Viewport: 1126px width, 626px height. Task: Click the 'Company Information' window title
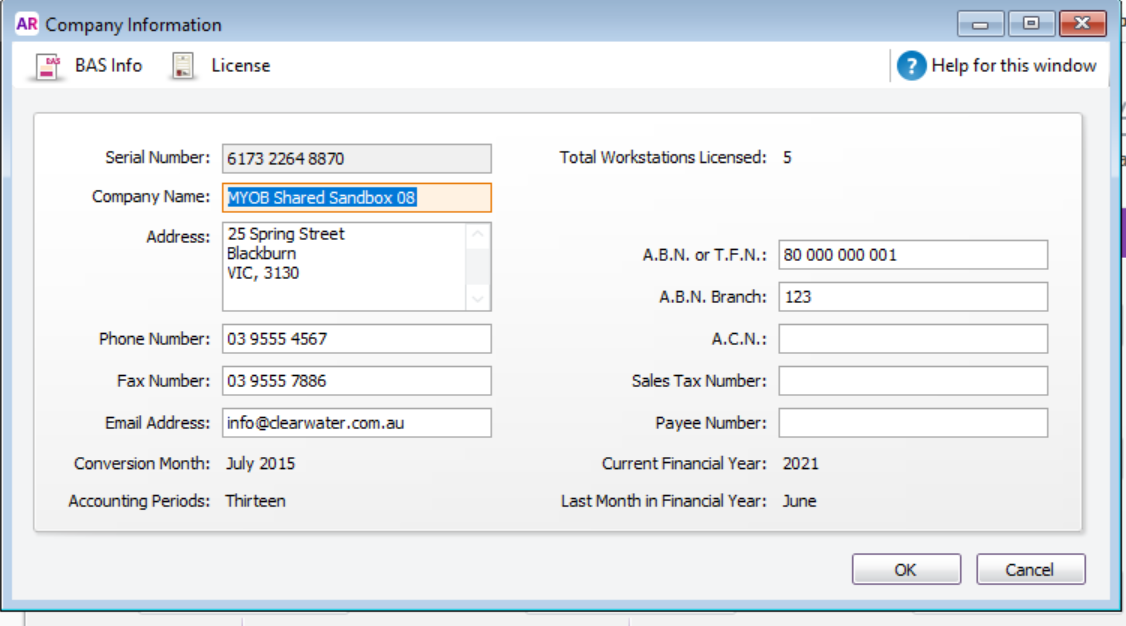pyautogui.click(x=134, y=24)
